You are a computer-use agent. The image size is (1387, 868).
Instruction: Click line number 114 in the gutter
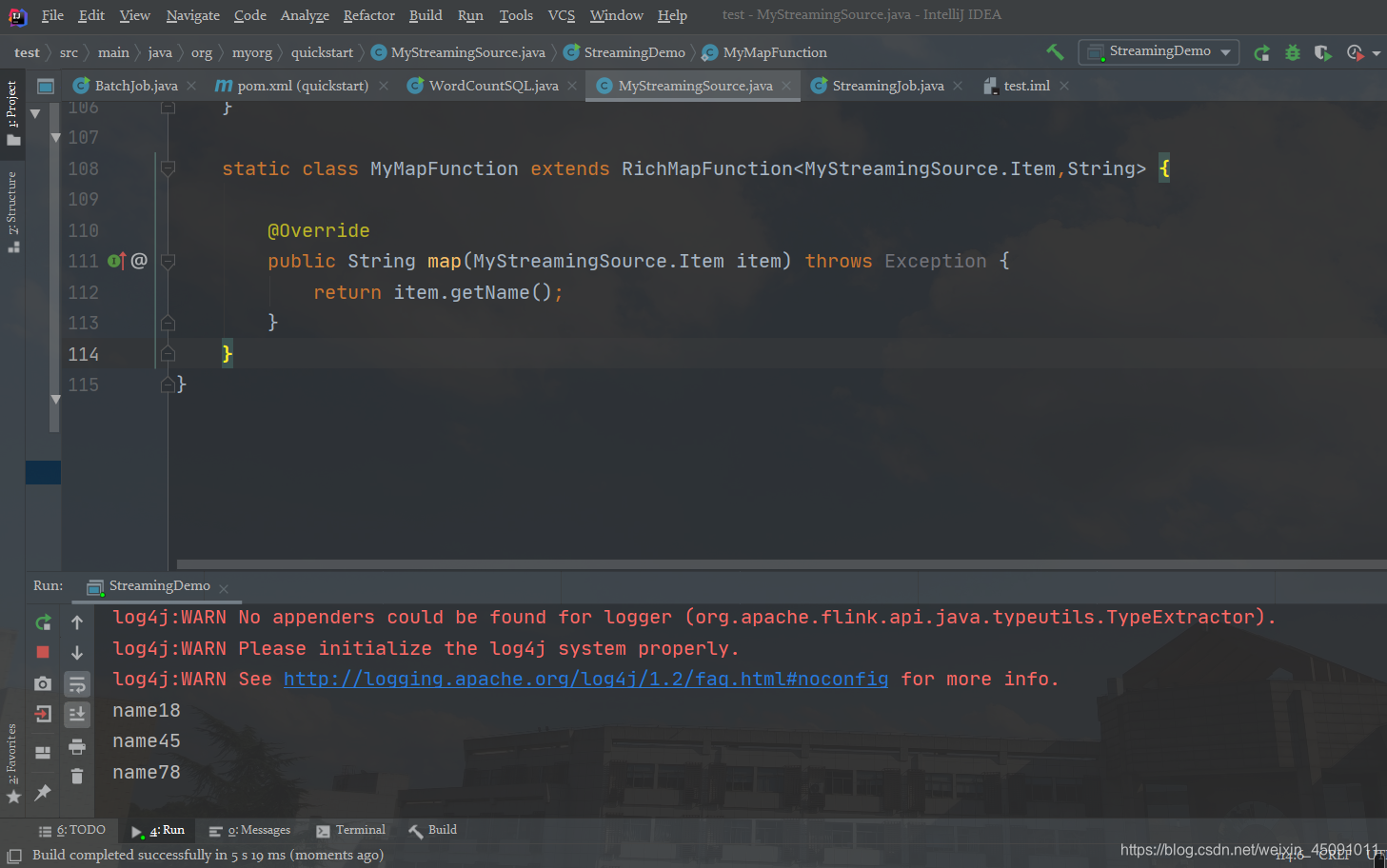pos(84,354)
